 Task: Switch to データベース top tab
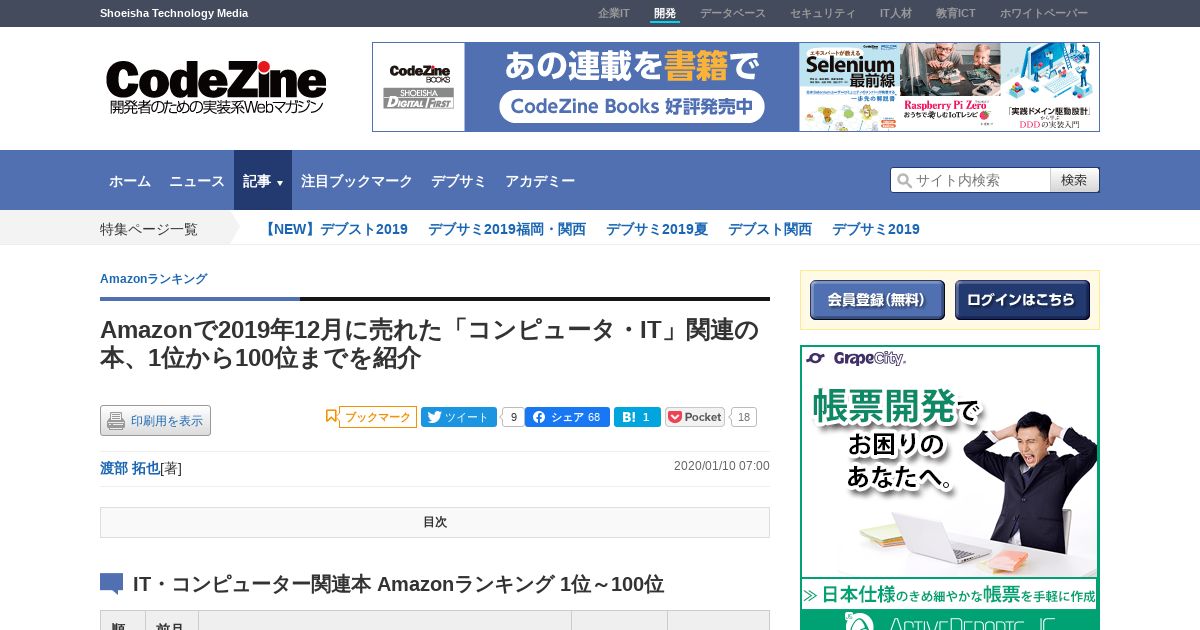(x=733, y=13)
